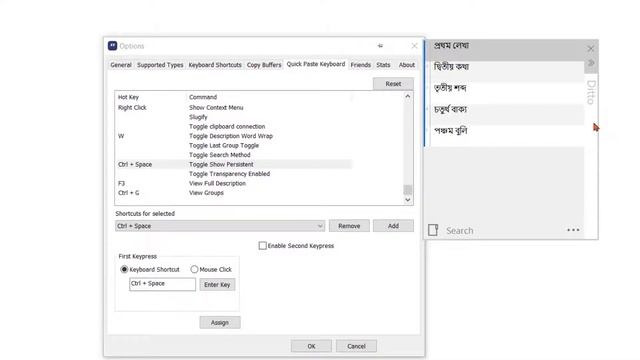Select the Show Context Menu command row
This screenshot has width=640, height=360.
pyautogui.click(x=233, y=108)
